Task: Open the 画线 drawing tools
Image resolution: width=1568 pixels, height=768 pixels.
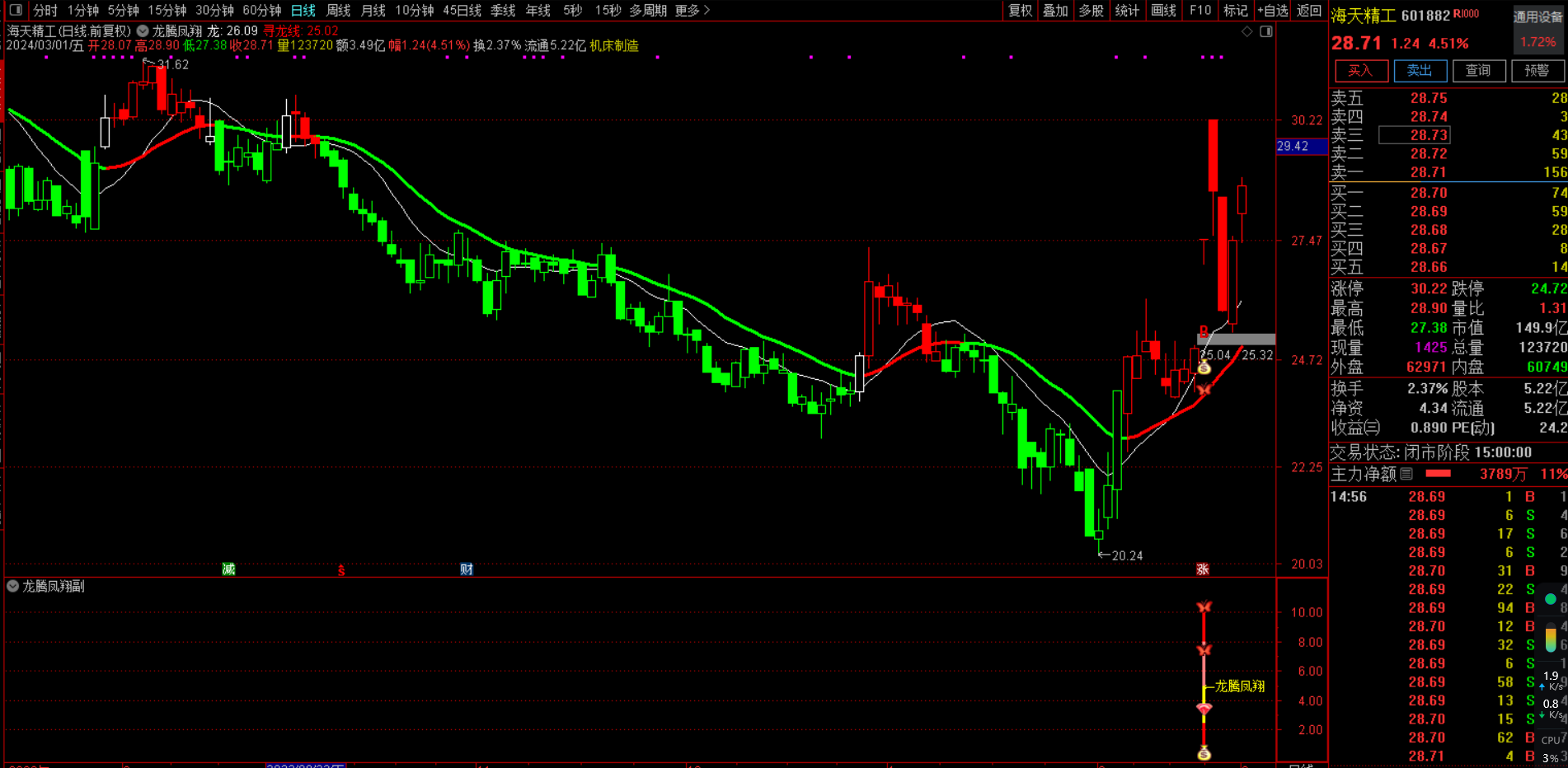Action: click(x=1164, y=10)
